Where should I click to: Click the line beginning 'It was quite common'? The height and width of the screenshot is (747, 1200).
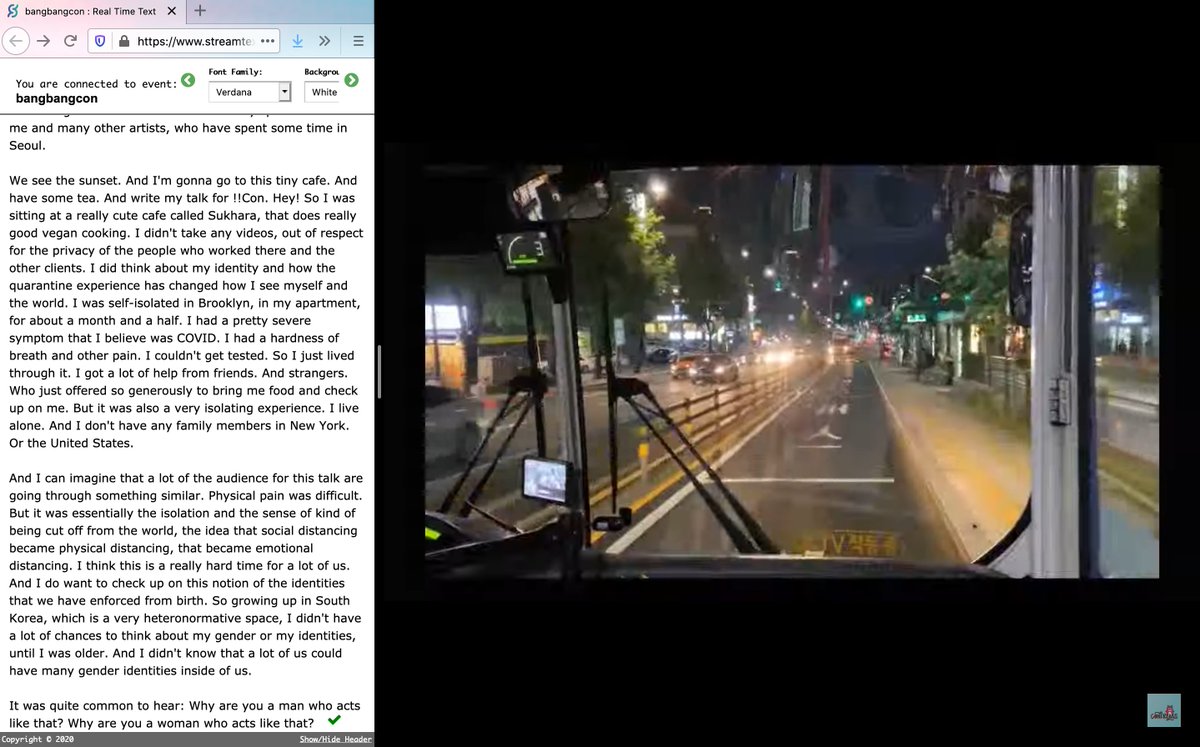(x=185, y=705)
